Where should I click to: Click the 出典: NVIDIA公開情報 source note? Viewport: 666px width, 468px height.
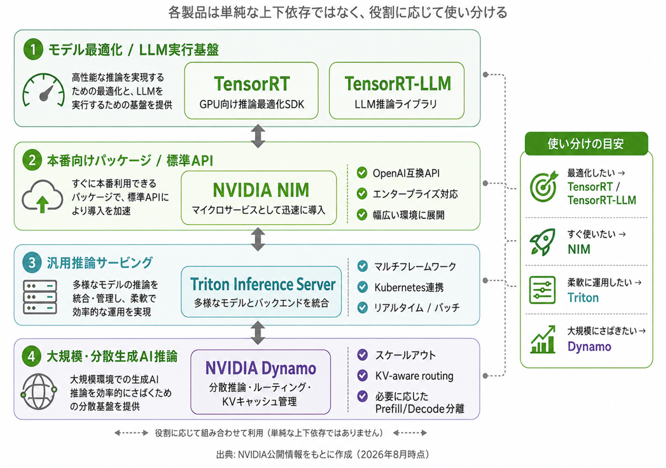pos(322,454)
